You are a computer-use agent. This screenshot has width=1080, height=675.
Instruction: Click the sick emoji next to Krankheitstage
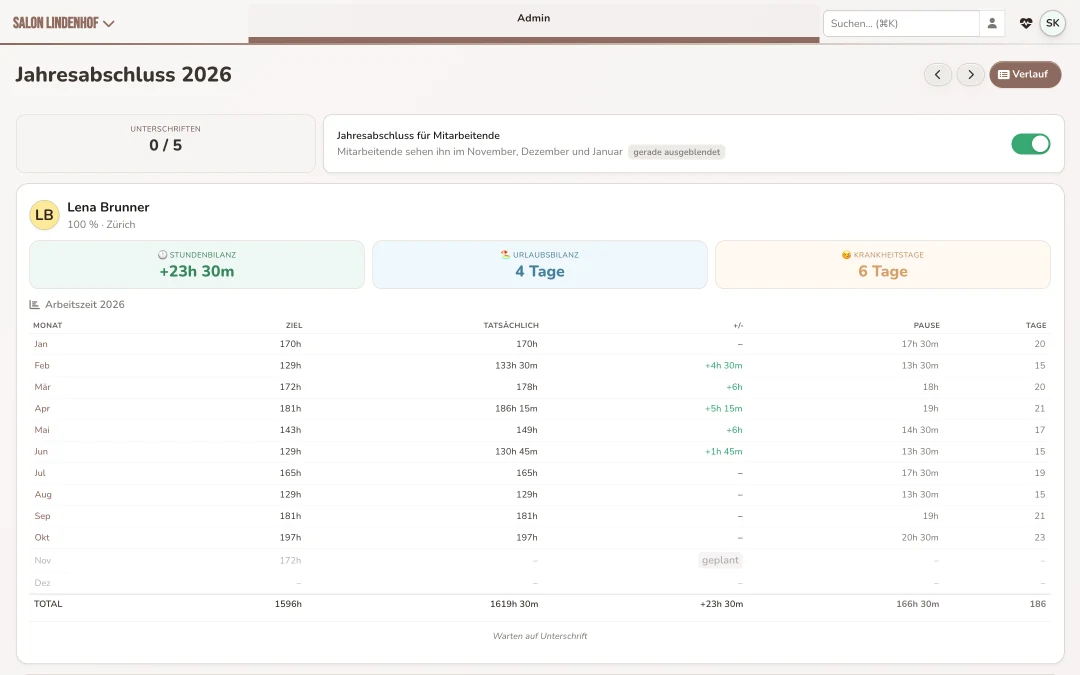pos(847,255)
